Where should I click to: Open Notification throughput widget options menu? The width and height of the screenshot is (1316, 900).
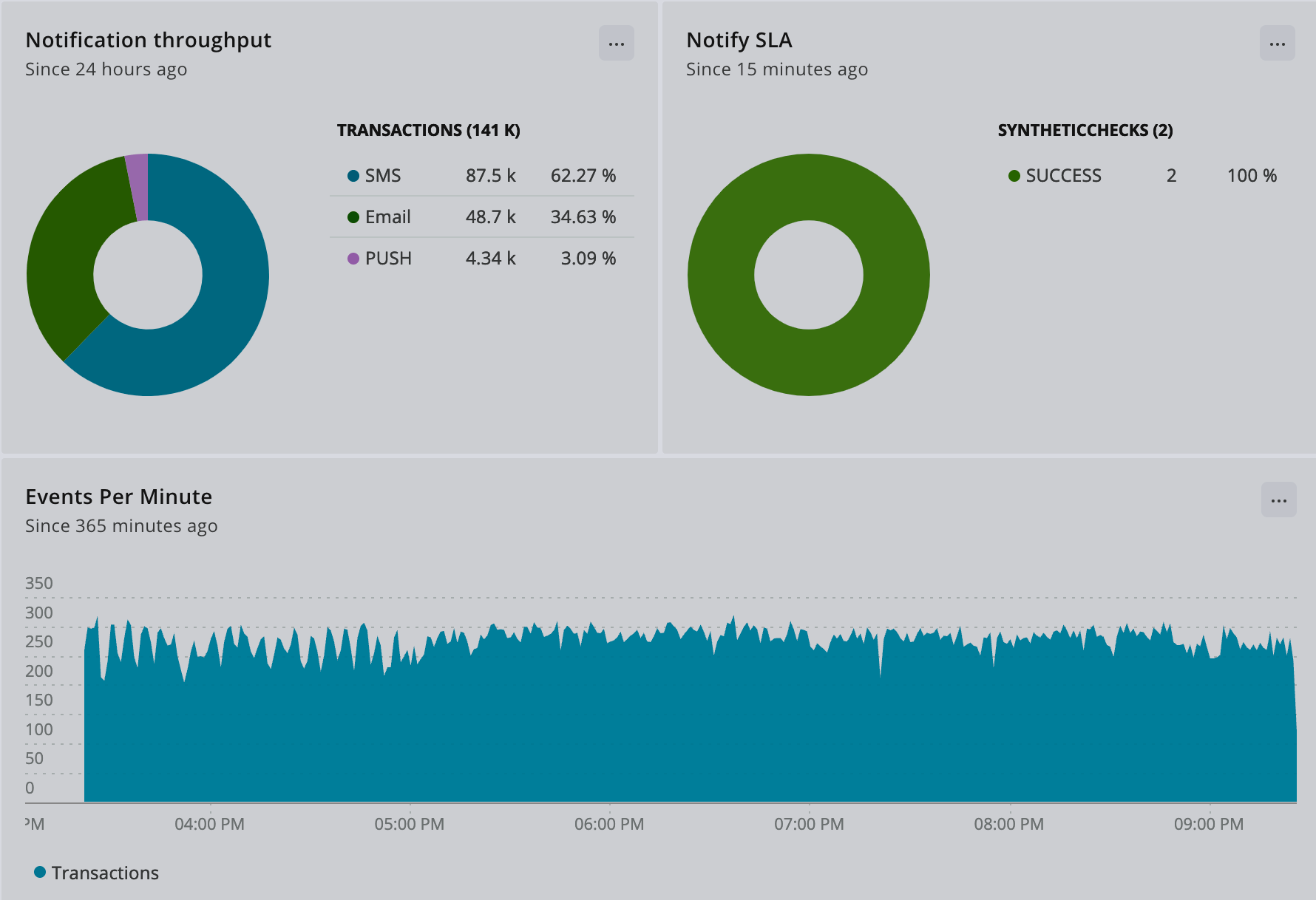pos(616,44)
